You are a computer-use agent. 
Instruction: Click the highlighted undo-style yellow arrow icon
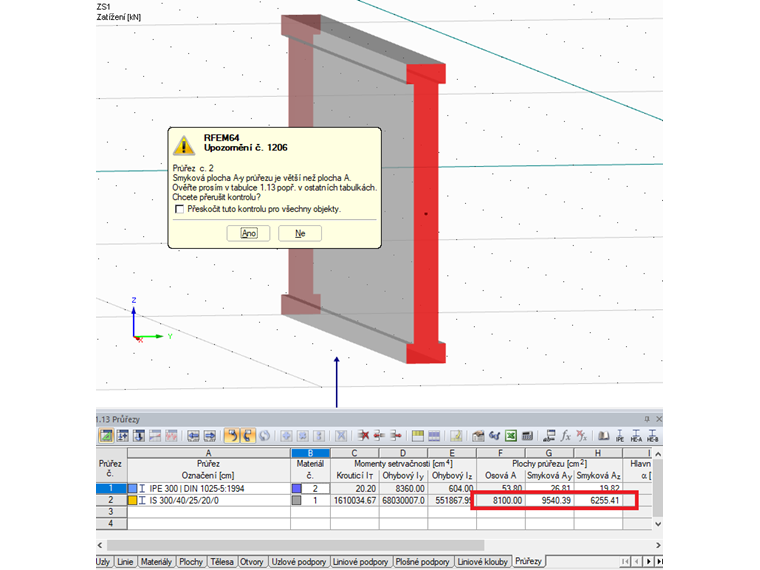click(232, 436)
